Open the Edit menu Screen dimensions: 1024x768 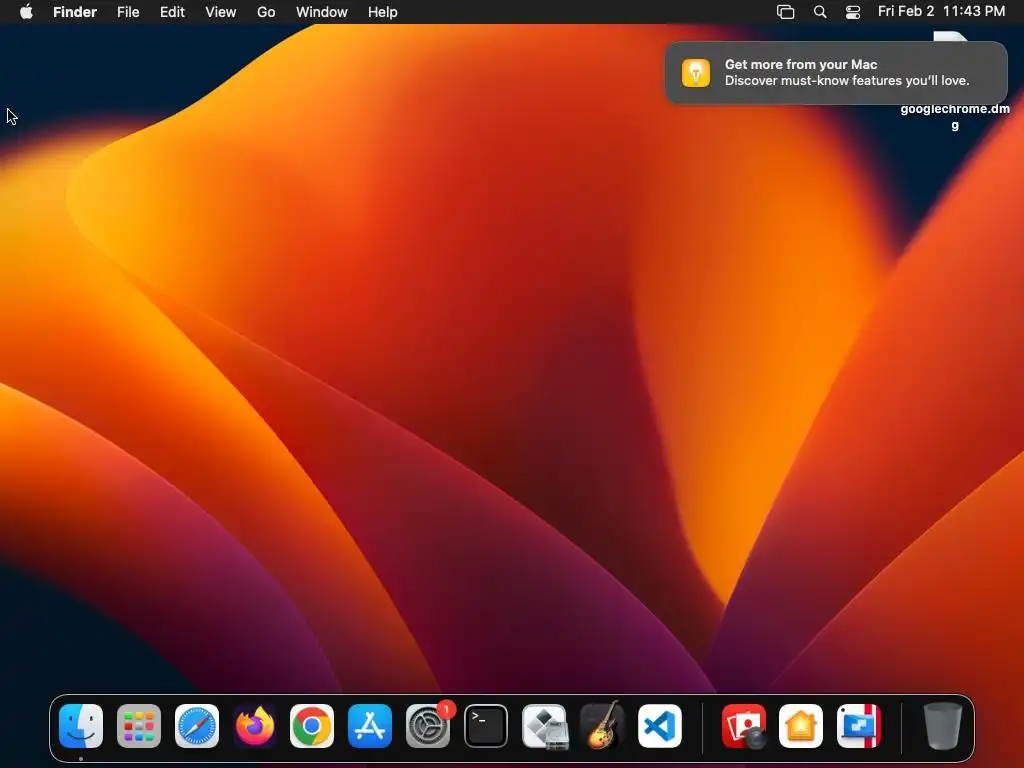[172, 12]
